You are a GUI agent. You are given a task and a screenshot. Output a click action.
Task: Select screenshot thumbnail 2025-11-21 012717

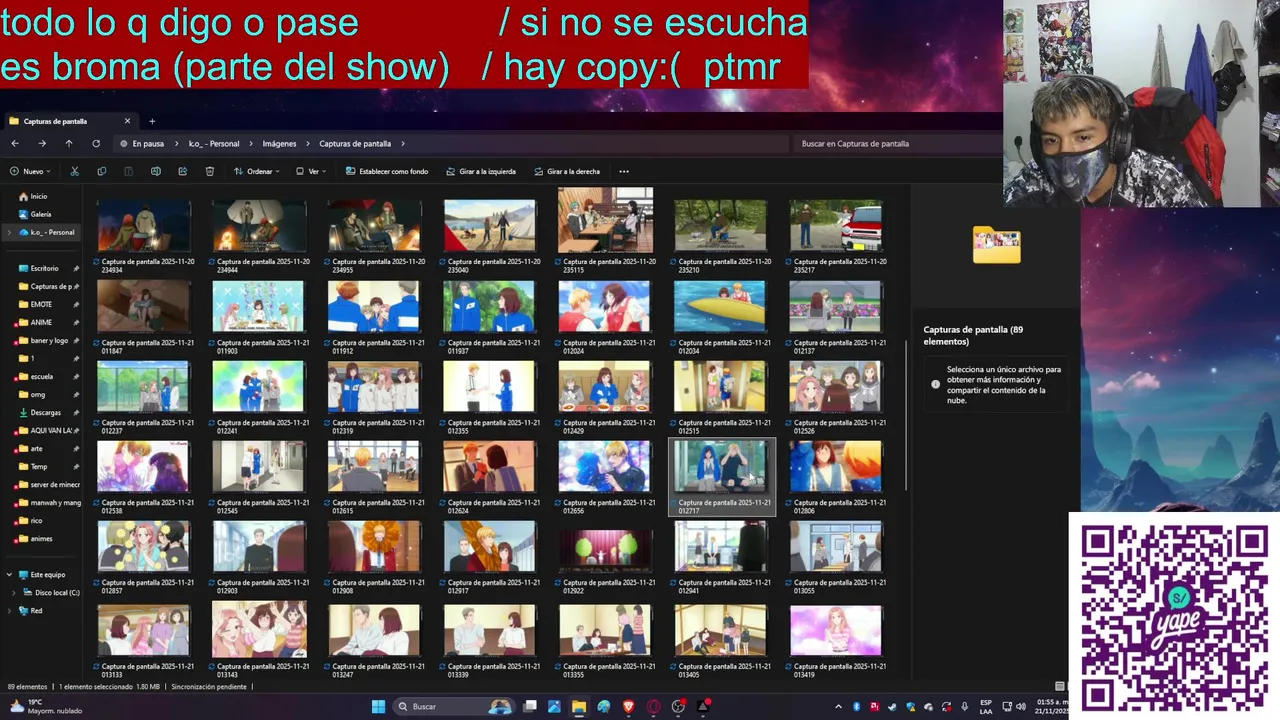(721, 477)
